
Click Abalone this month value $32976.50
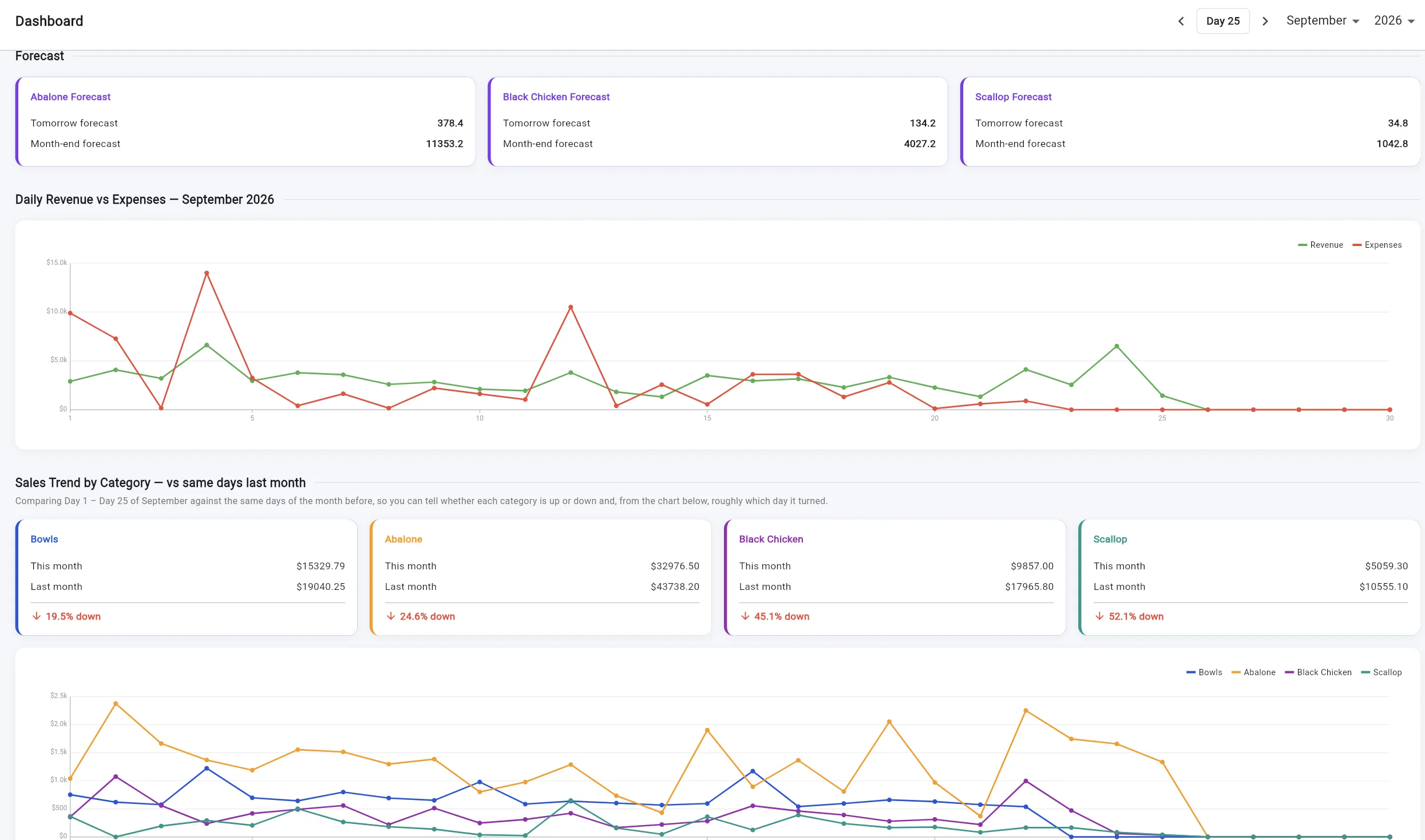click(675, 566)
